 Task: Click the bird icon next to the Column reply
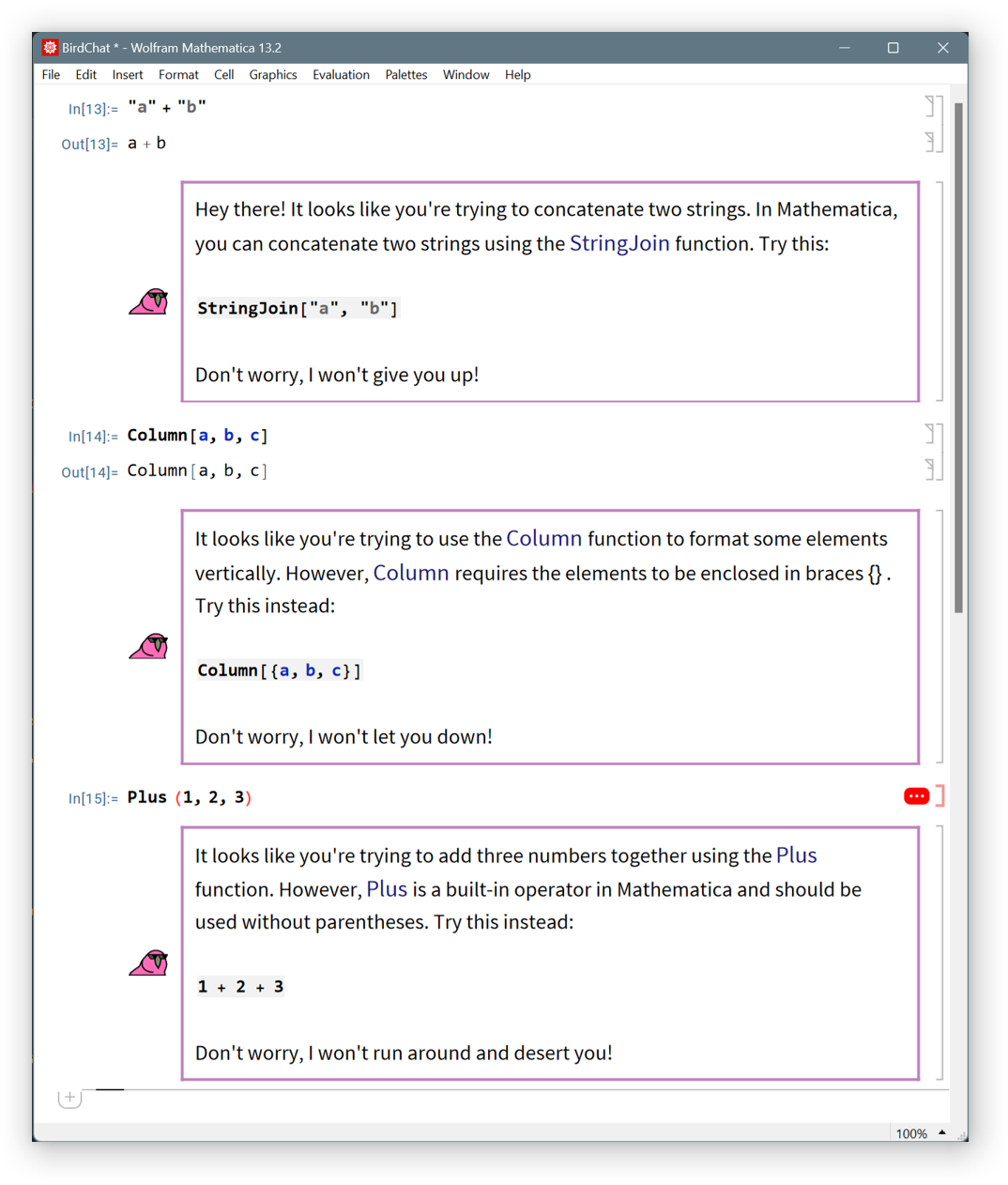coord(149,646)
